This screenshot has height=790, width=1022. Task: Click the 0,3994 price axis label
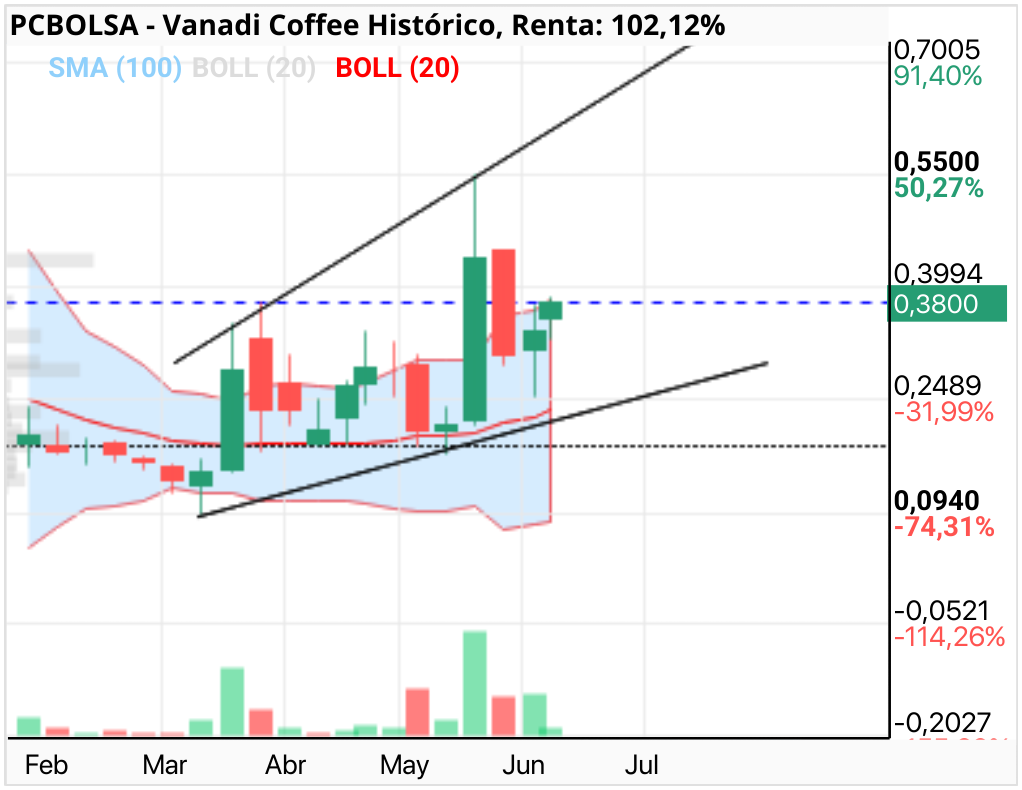click(938, 274)
